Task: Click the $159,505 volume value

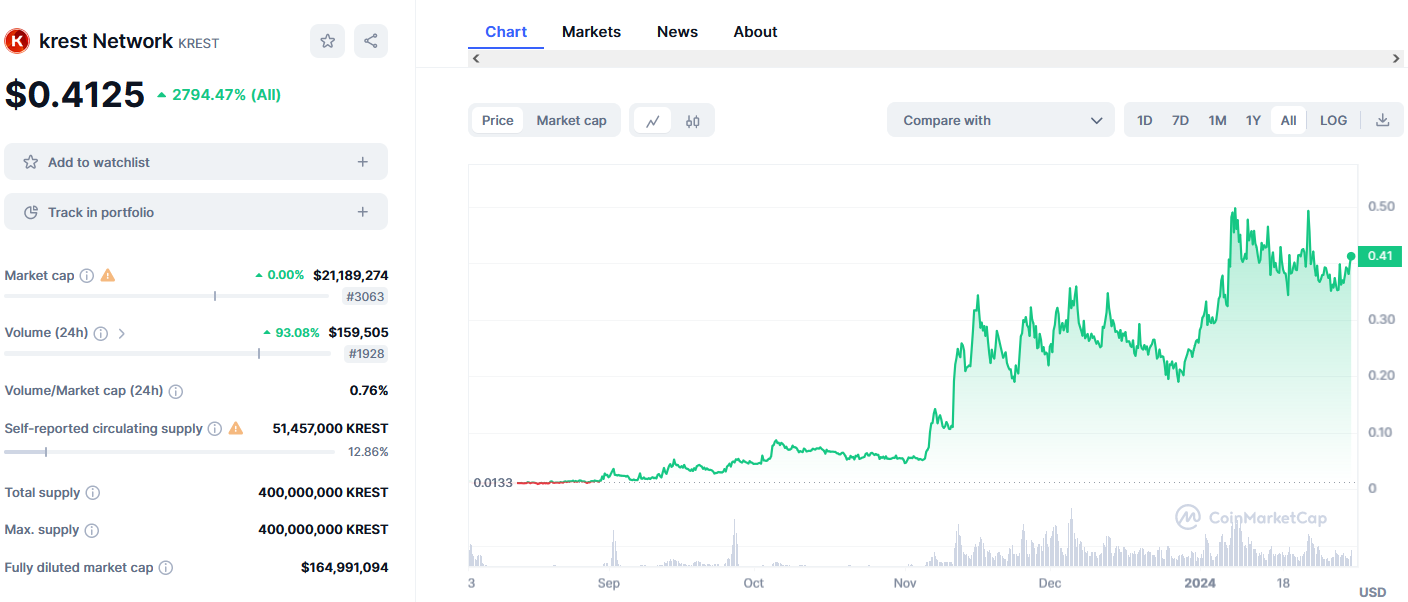Action: (x=358, y=332)
